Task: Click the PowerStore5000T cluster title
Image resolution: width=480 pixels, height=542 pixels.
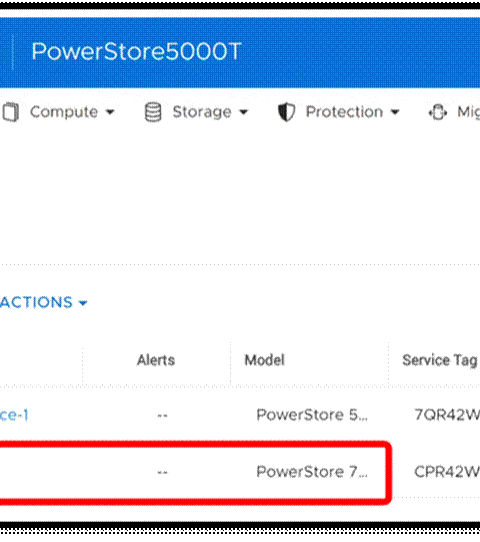Action: (137, 52)
